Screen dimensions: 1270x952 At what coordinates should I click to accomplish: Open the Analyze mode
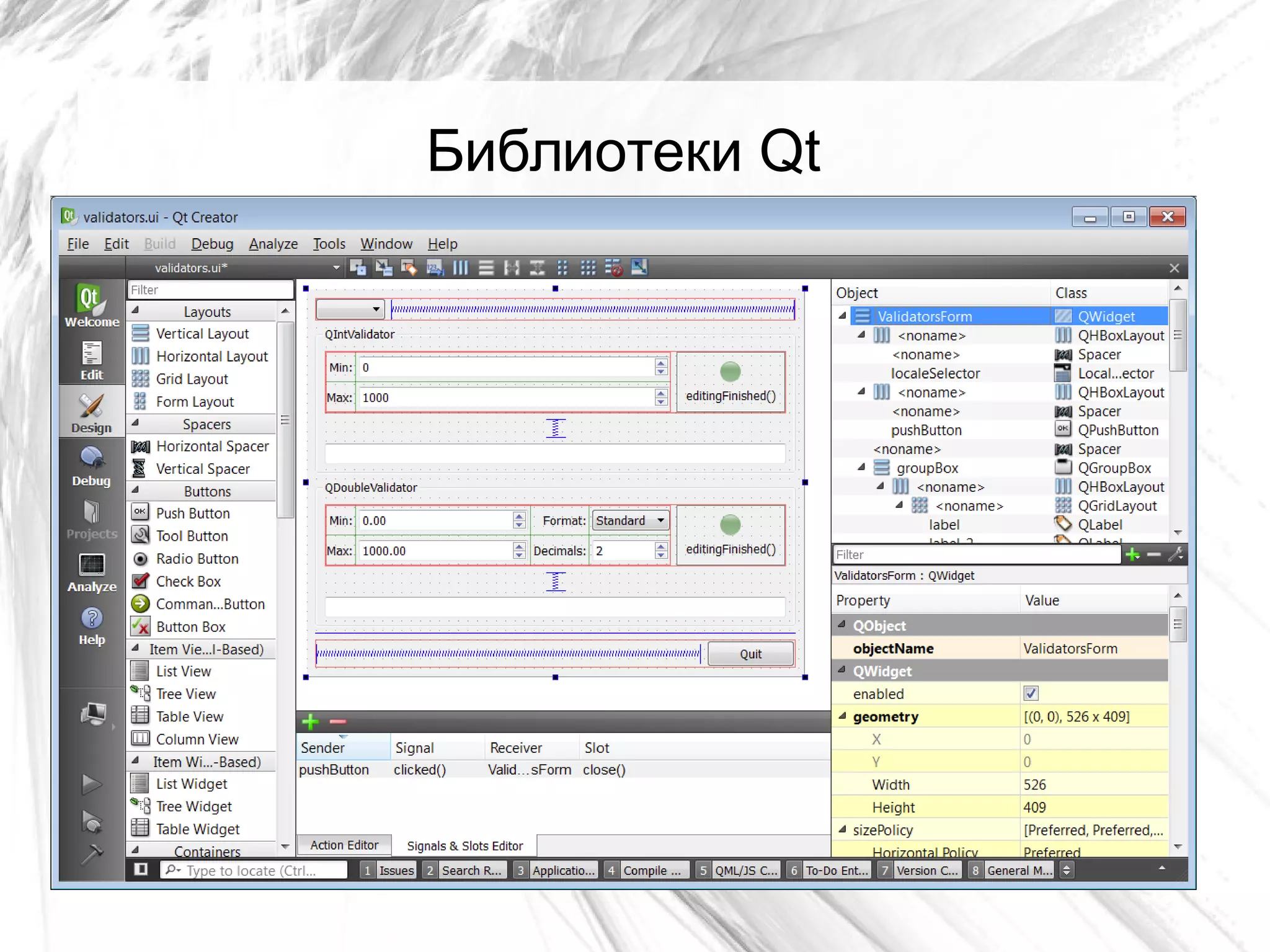tap(92, 572)
